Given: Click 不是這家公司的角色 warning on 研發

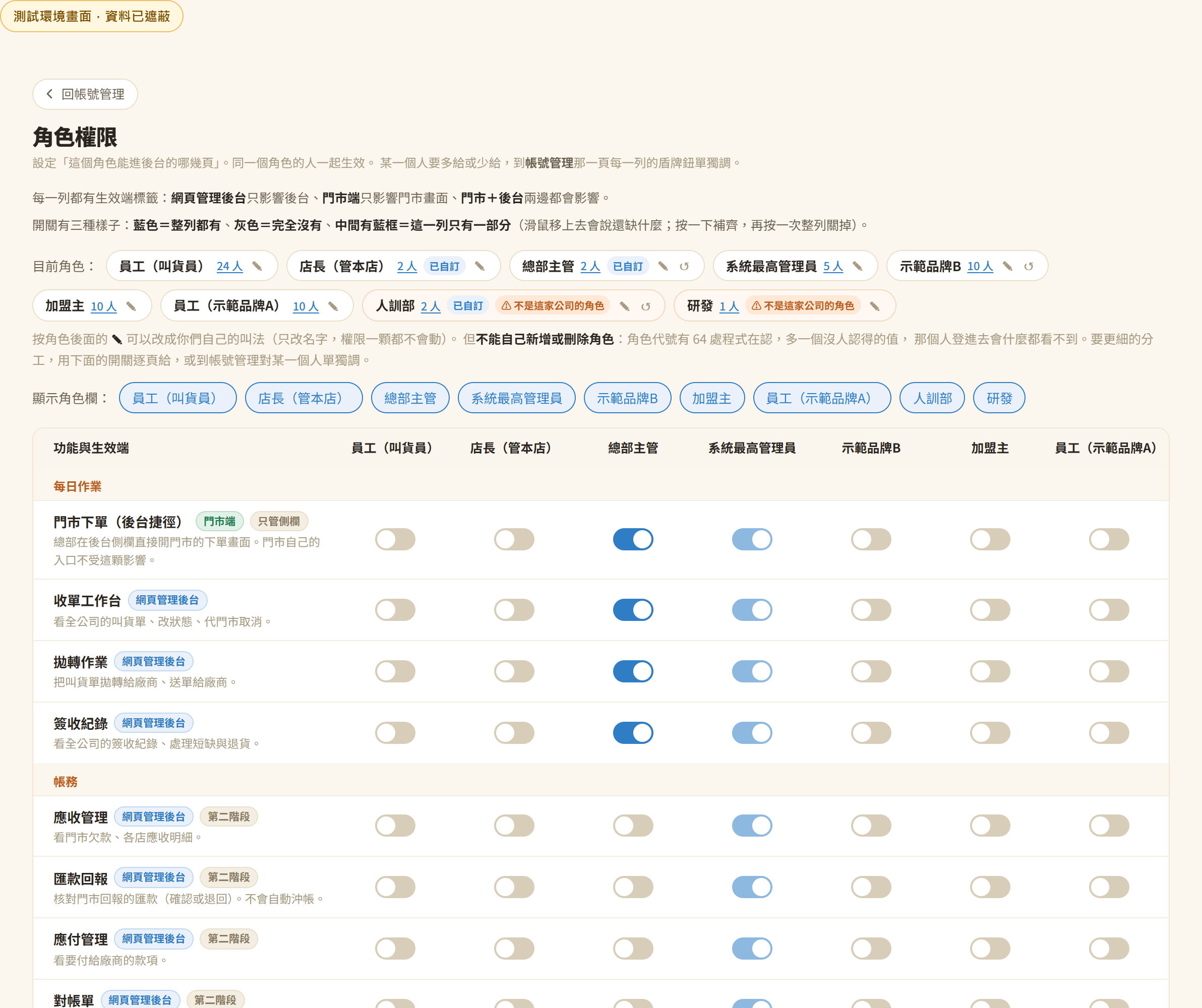Looking at the screenshot, I should click(x=803, y=306).
